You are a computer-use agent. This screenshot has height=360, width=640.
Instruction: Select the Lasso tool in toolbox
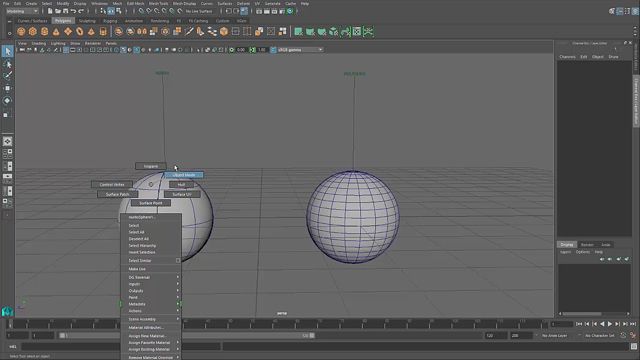pos(7,64)
